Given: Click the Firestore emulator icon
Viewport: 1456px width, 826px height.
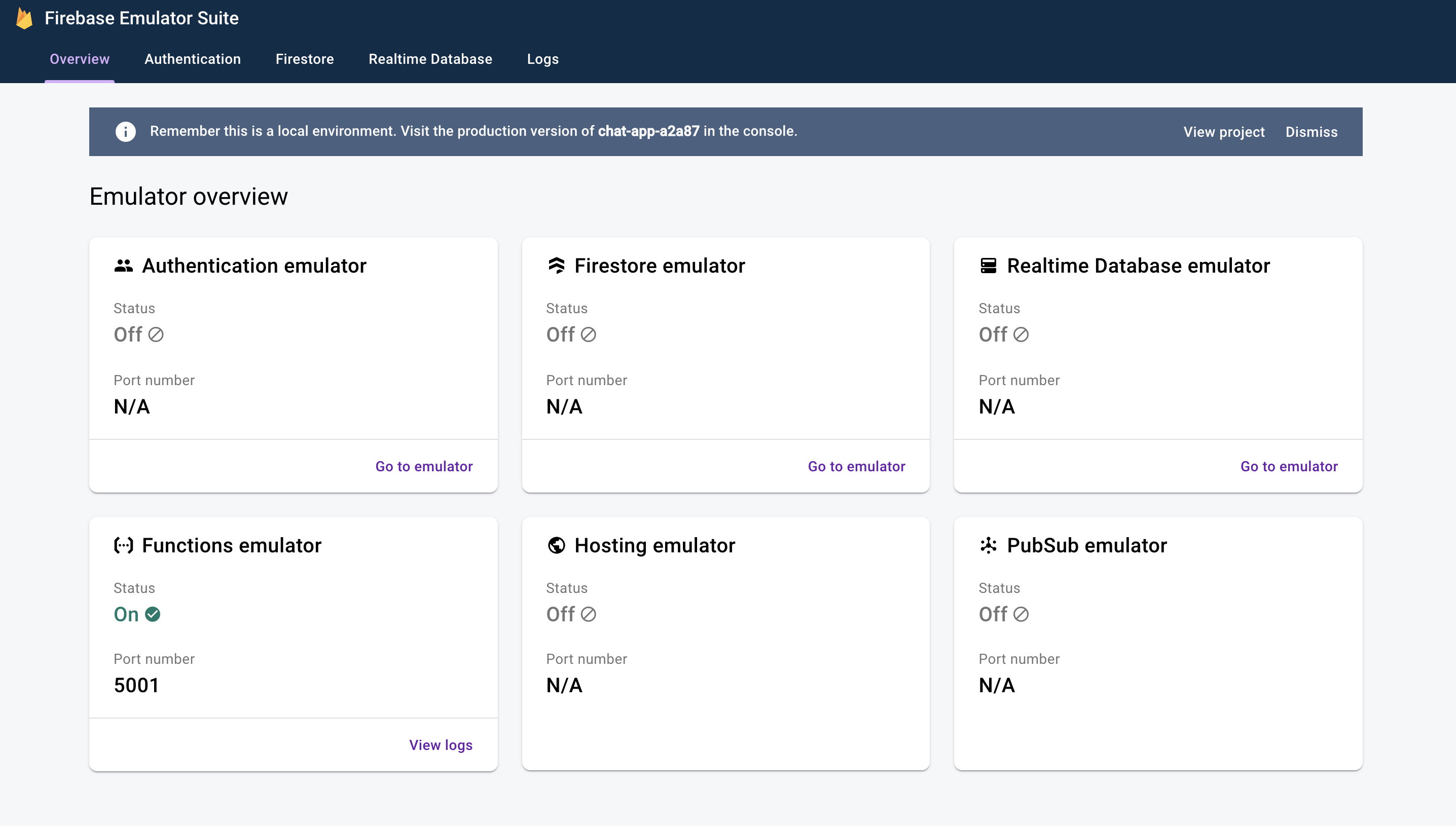Looking at the screenshot, I should click(556, 266).
